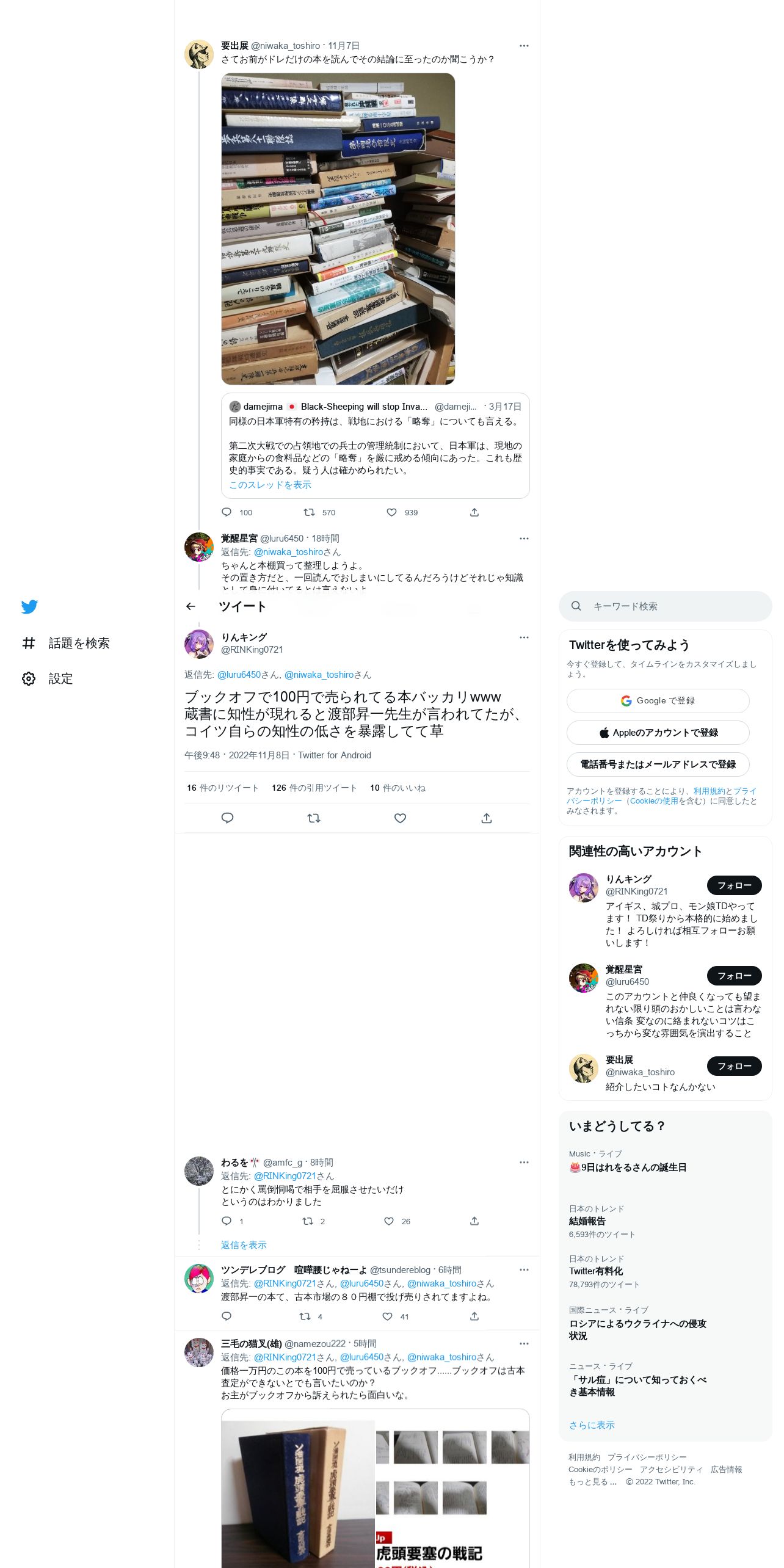This screenshot has width=784, height=1568.
Task: Expand trends with さらに表示
Action: tap(592, 1425)
